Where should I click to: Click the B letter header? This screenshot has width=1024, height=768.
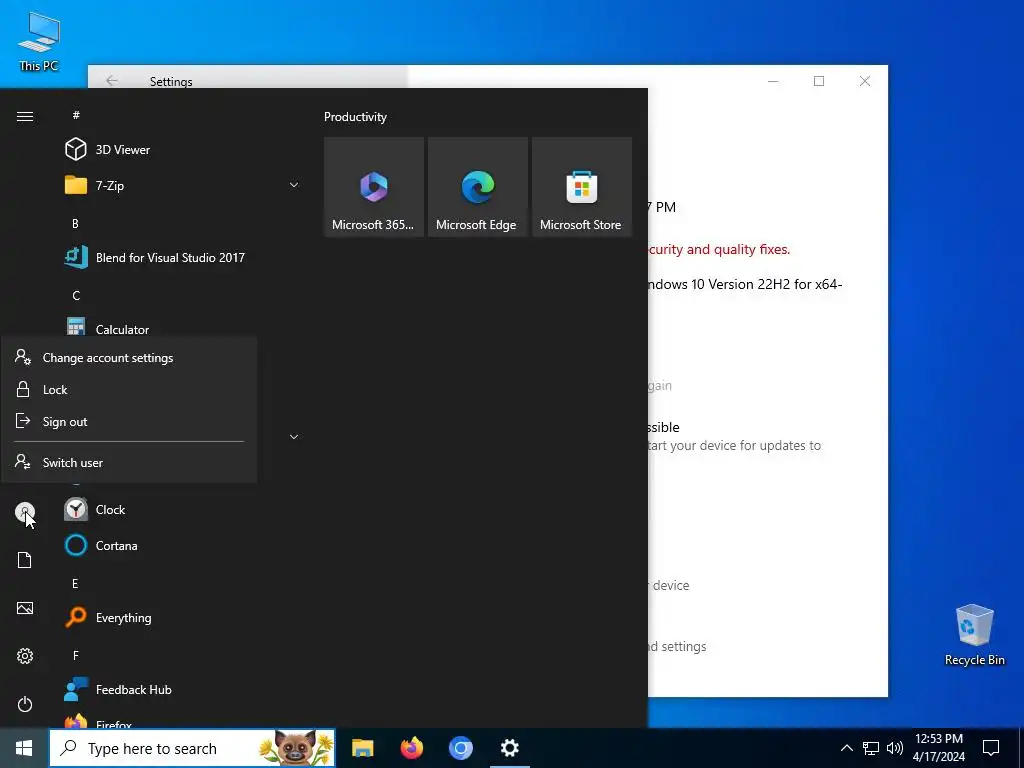click(x=75, y=223)
